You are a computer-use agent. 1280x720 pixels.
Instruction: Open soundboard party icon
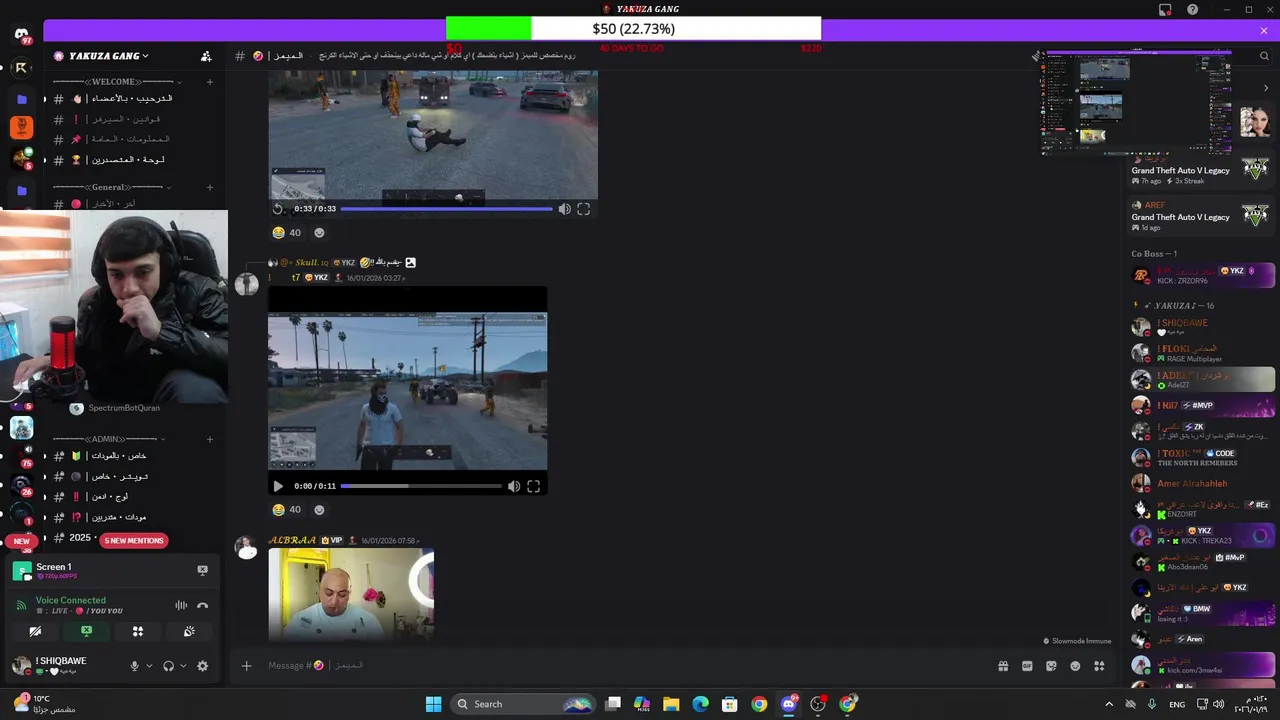coord(189,631)
